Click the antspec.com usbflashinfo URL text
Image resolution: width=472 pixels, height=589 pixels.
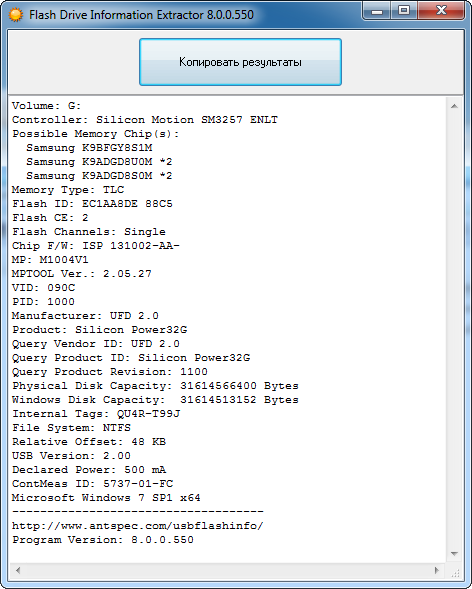click(x=138, y=526)
